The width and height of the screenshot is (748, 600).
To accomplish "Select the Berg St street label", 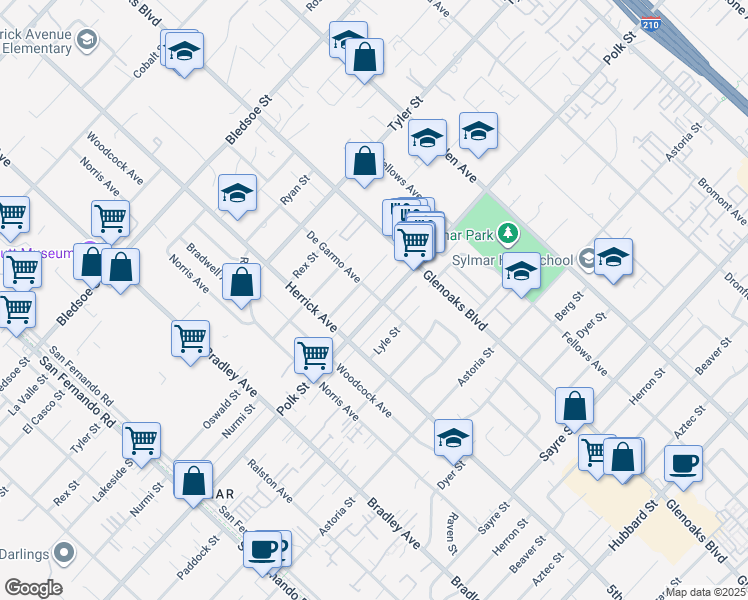I will coord(570,306).
